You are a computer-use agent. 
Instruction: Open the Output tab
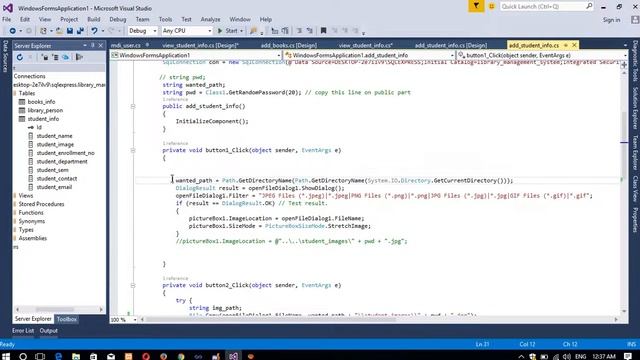pyautogui.click(x=49, y=331)
